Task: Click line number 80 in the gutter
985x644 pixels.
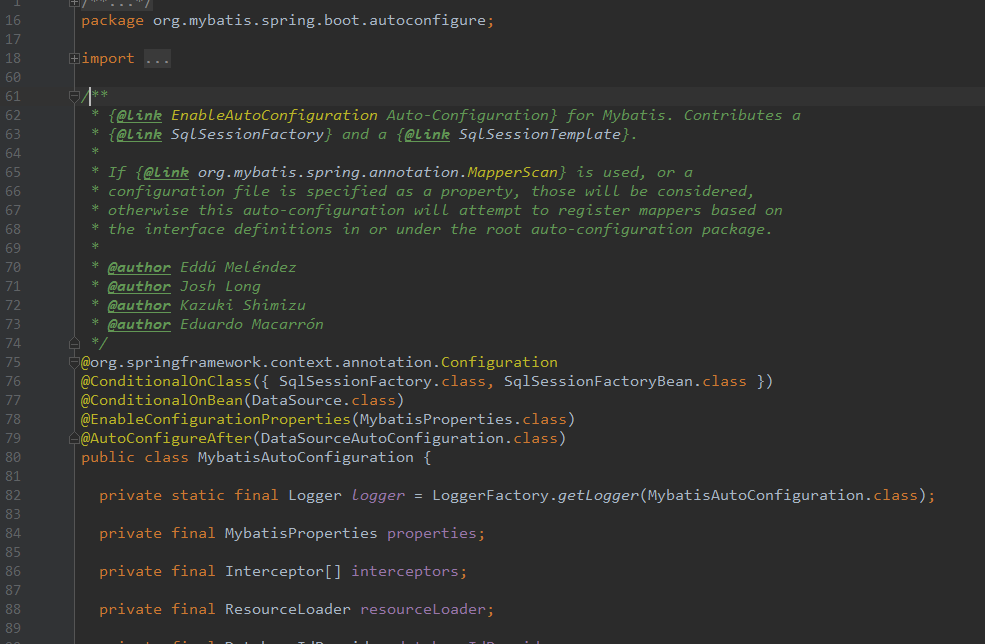Action: [x=13, y=457]
